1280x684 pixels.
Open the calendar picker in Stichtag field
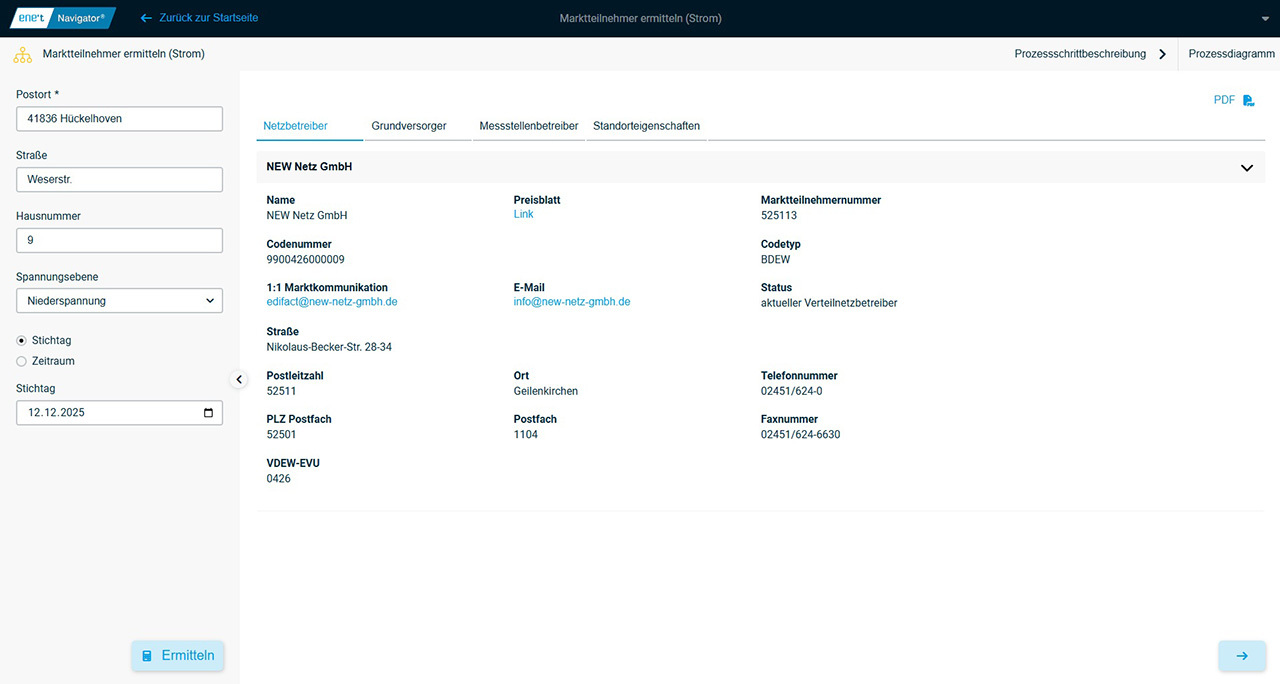(208, 412)
